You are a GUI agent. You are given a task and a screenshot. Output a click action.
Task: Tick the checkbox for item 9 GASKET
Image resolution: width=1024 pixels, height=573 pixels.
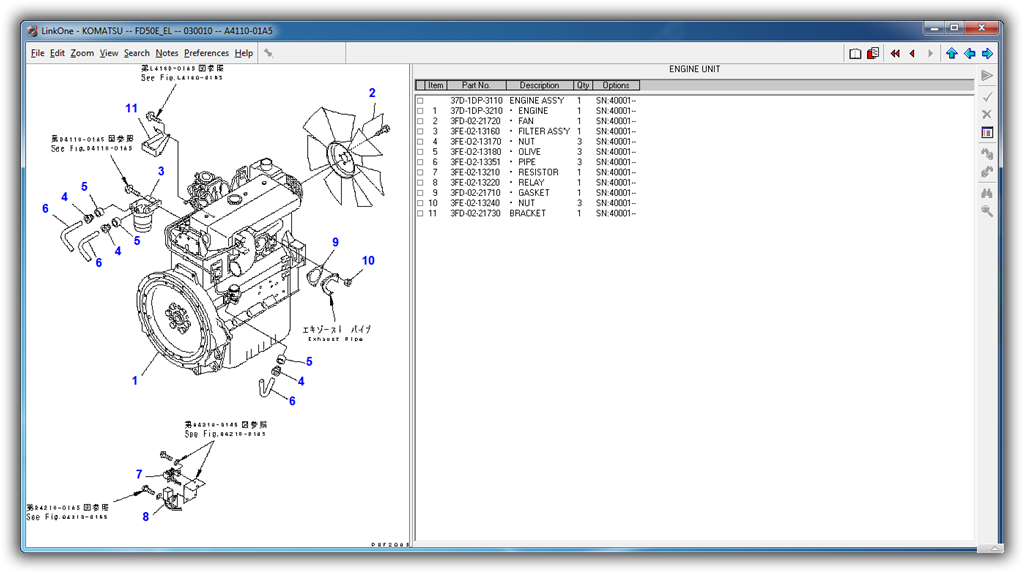click(420, 193)
